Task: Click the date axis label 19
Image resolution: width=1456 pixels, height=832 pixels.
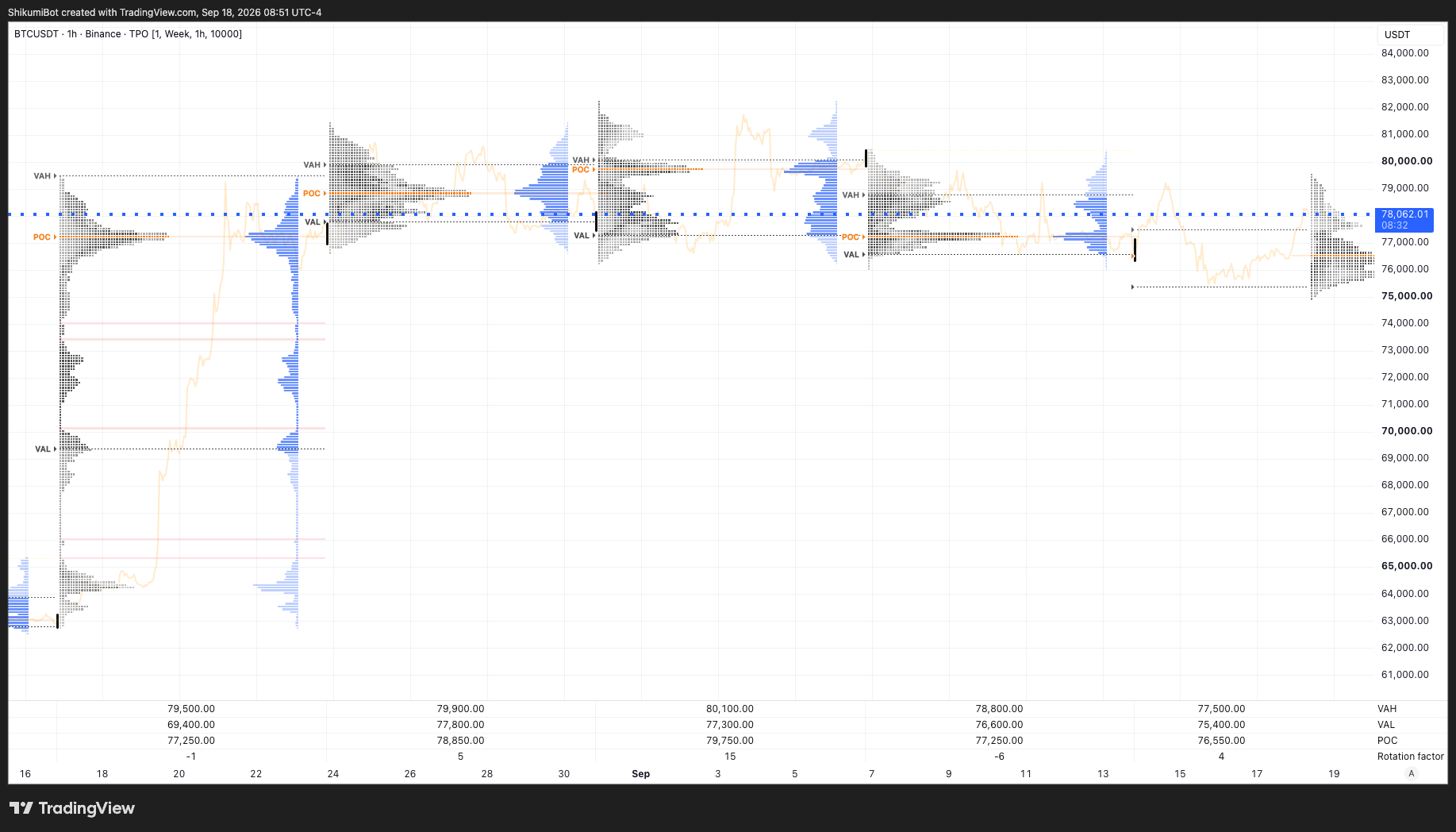Action: pyautogui.click(x=1334, y=774)
